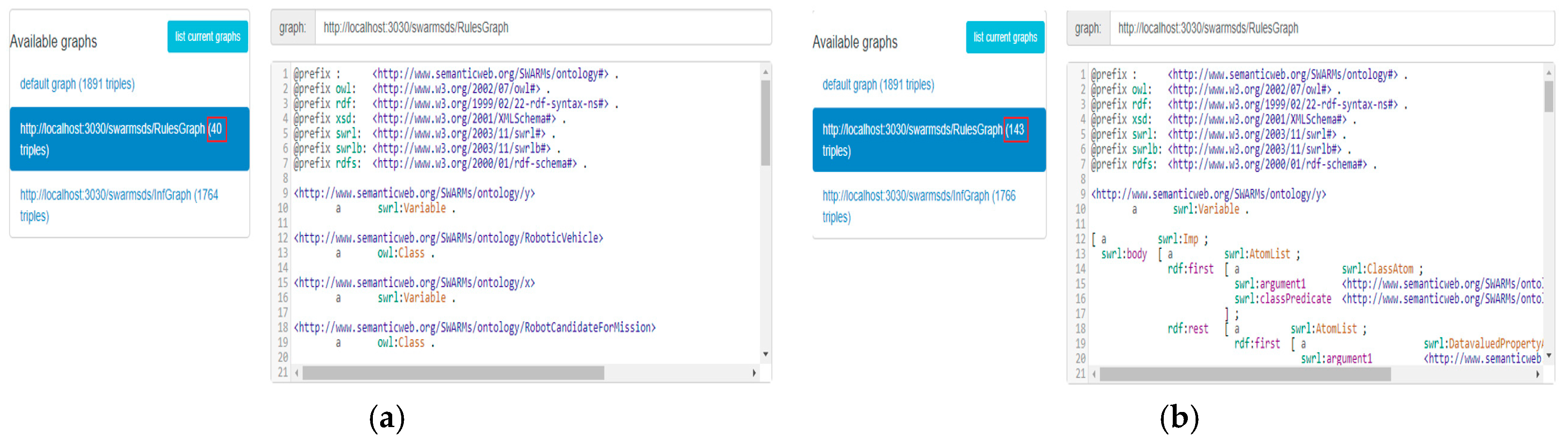The image size is (1568, 446).
Task: Click vertical scrollbar thumb in editor (b)
Action: (1549, 96)
